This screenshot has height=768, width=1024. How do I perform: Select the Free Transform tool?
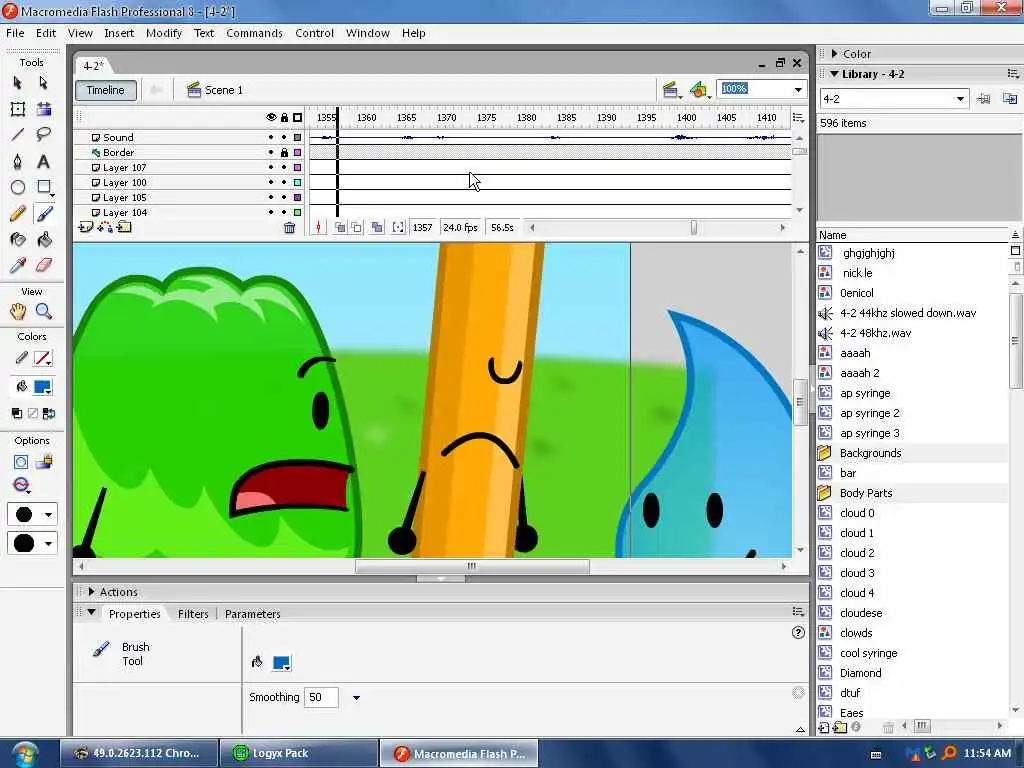pos(18,109)
